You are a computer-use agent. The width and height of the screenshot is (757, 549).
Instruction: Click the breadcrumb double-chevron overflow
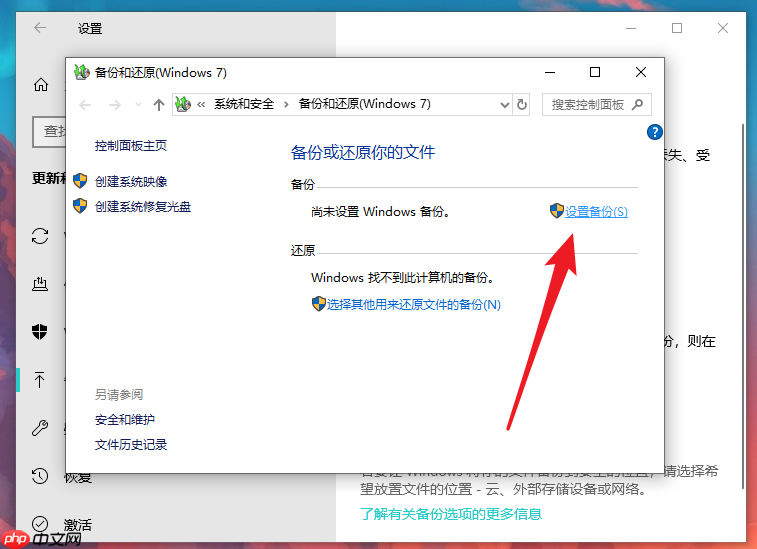201,104
